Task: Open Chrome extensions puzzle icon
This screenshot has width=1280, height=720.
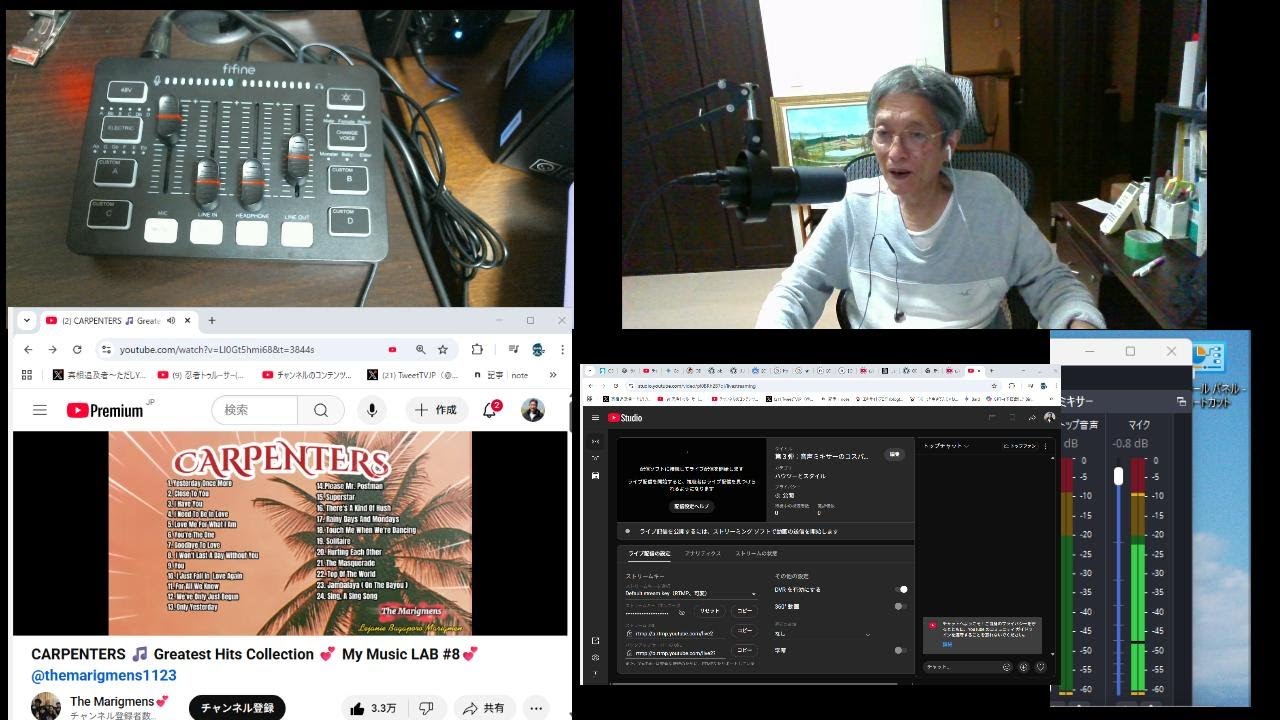Action: pyautogui.click(x=477, y=350)
